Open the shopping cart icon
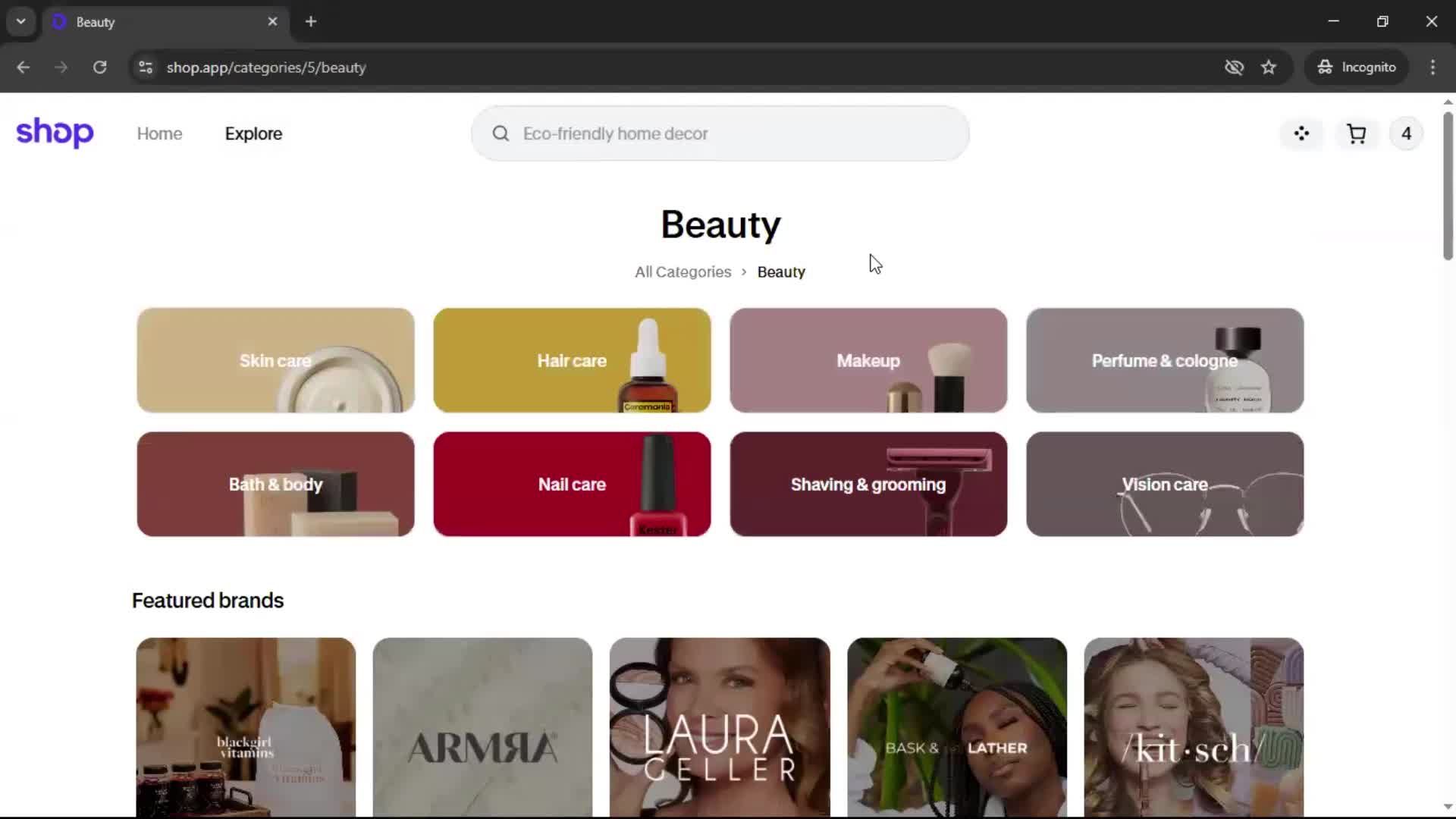This screenshot has width=1456, height=819. click(x=1356, y=134)
